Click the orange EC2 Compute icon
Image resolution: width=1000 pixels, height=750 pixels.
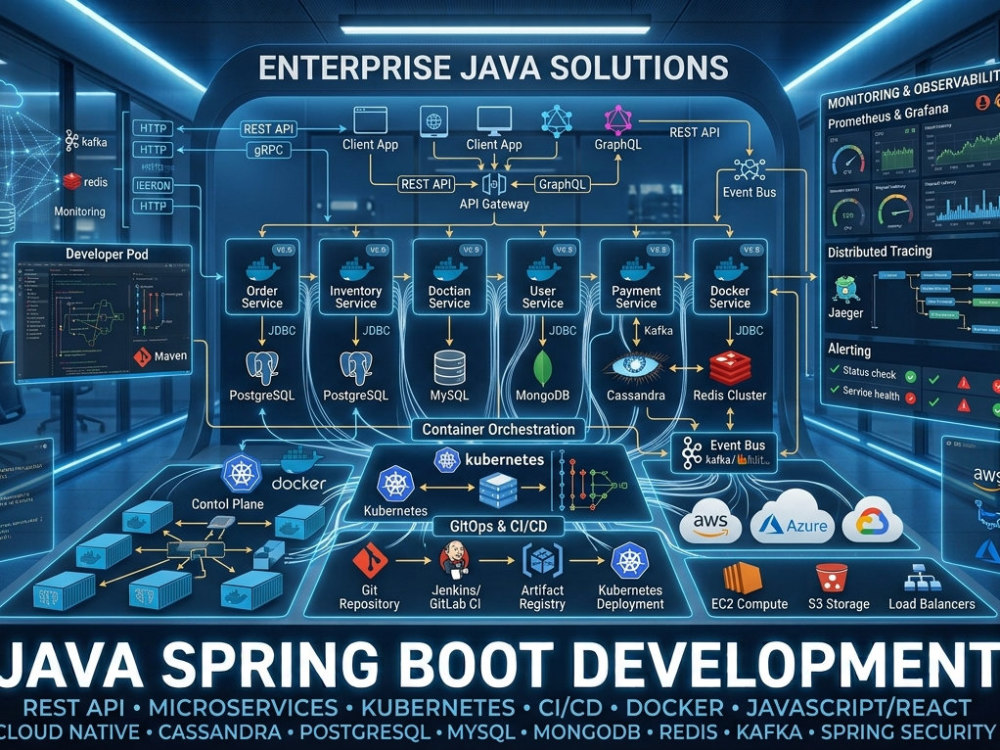742,578
